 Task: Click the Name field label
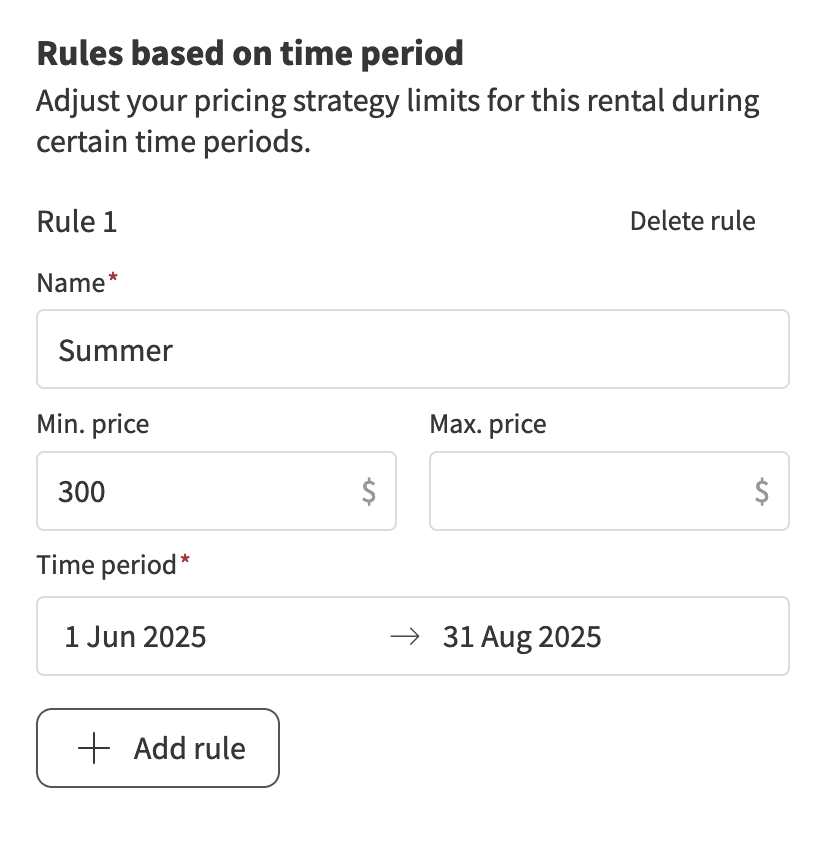point(70,283)
